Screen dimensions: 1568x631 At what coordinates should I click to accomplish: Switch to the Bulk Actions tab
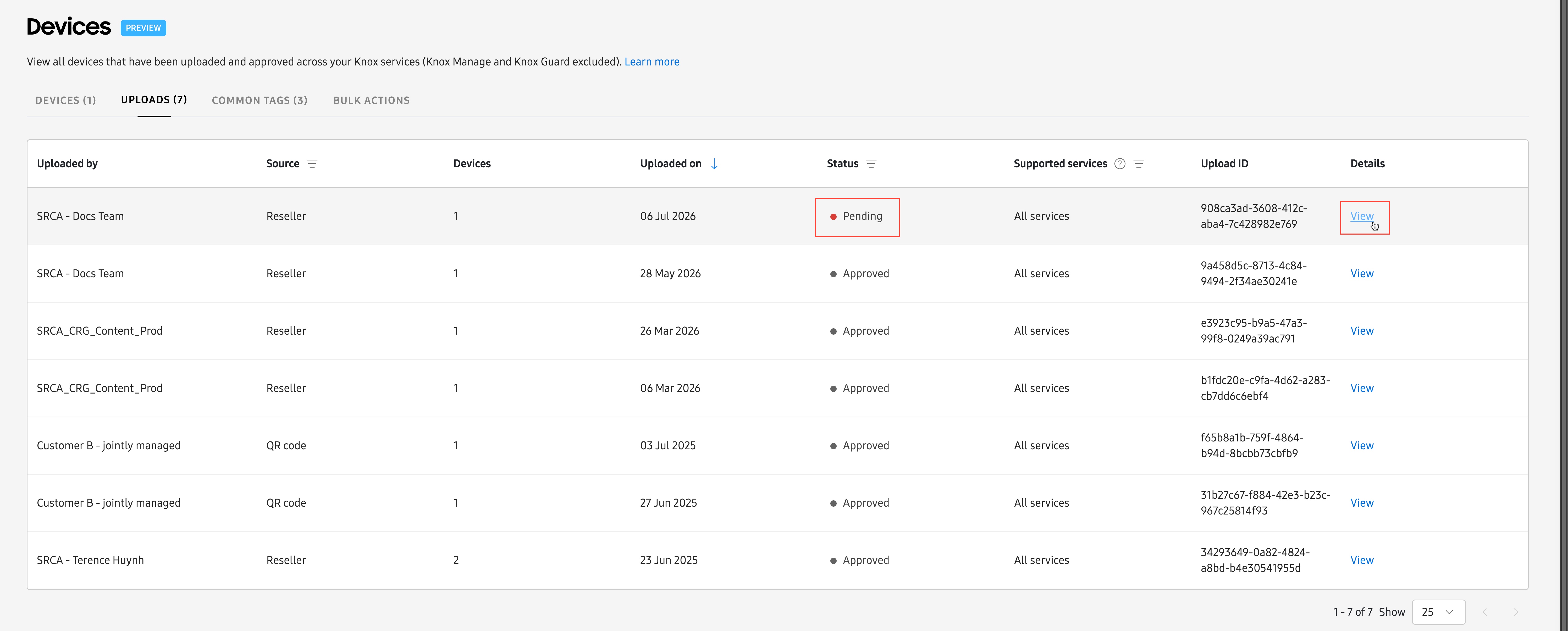coord(371,100)
